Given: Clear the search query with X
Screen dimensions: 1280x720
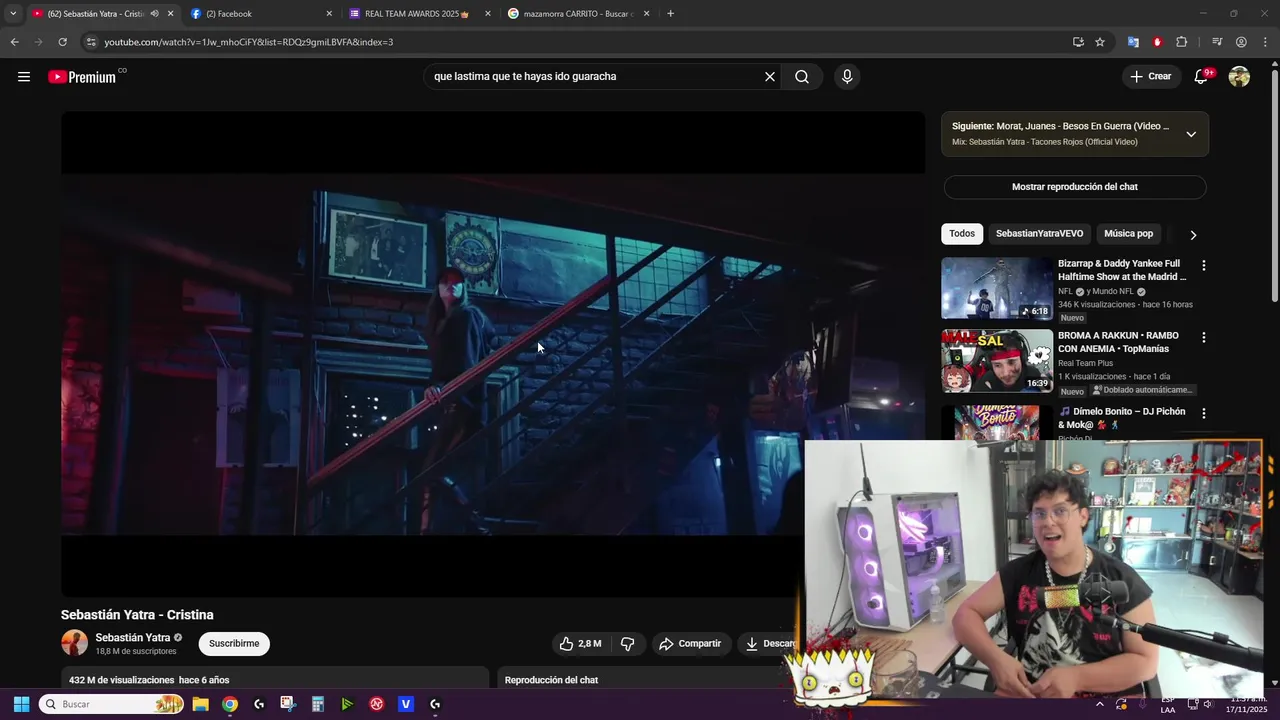Looking at the screenshot, I should pyautogui.click(x=770, y=77).
